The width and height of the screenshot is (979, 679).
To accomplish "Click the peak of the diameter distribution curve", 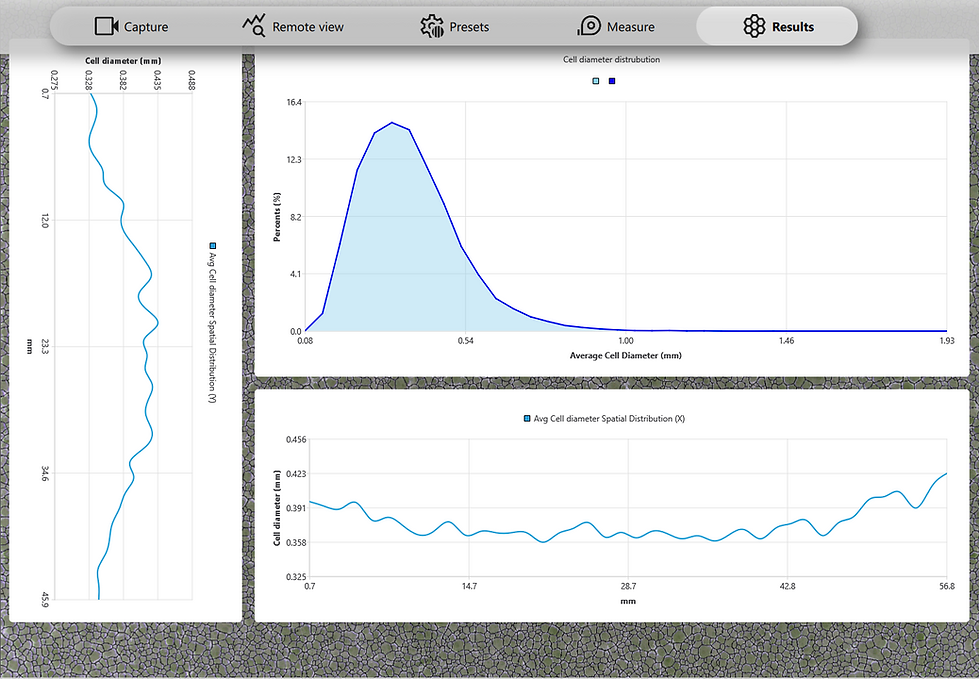I will pos(391,122).
